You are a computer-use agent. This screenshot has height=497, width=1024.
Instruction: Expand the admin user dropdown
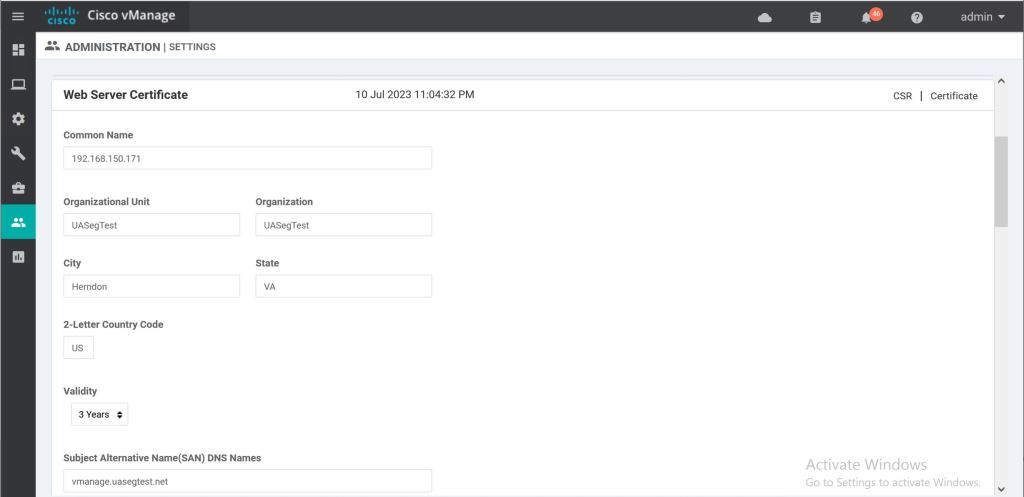click(x=982, y=17)
